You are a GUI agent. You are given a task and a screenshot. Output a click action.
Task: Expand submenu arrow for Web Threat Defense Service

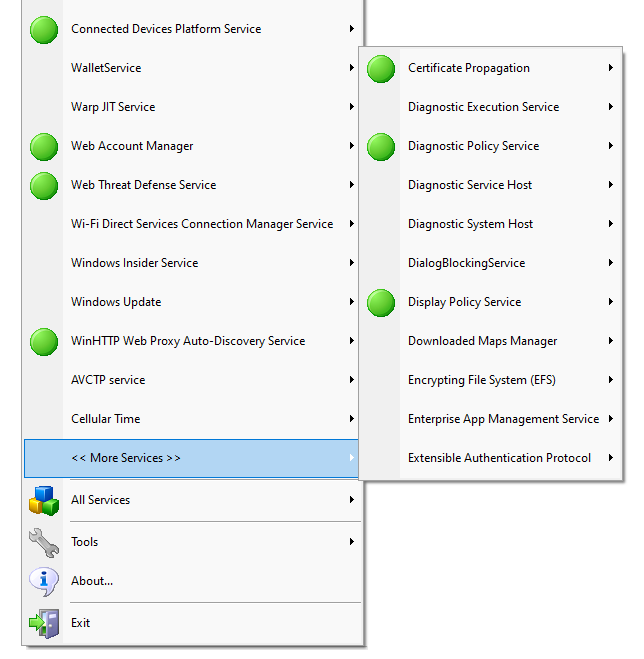pyautogui.click(x=351, y=185)
